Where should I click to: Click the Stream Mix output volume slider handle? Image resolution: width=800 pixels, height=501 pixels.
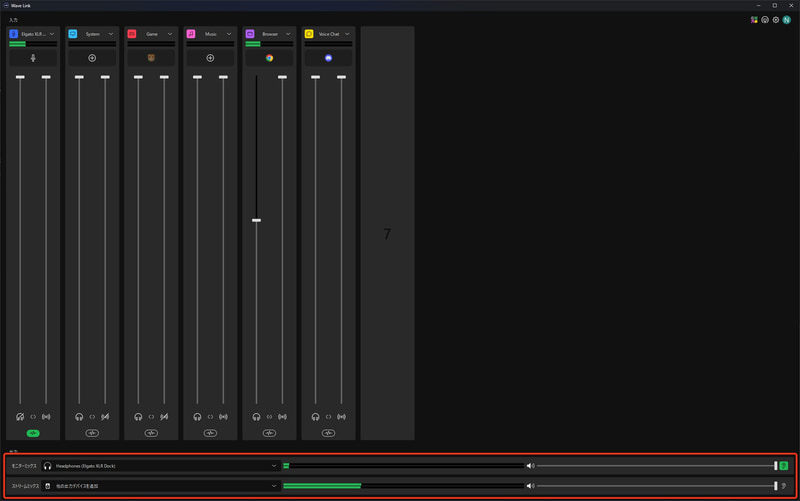tap(776, 486)
